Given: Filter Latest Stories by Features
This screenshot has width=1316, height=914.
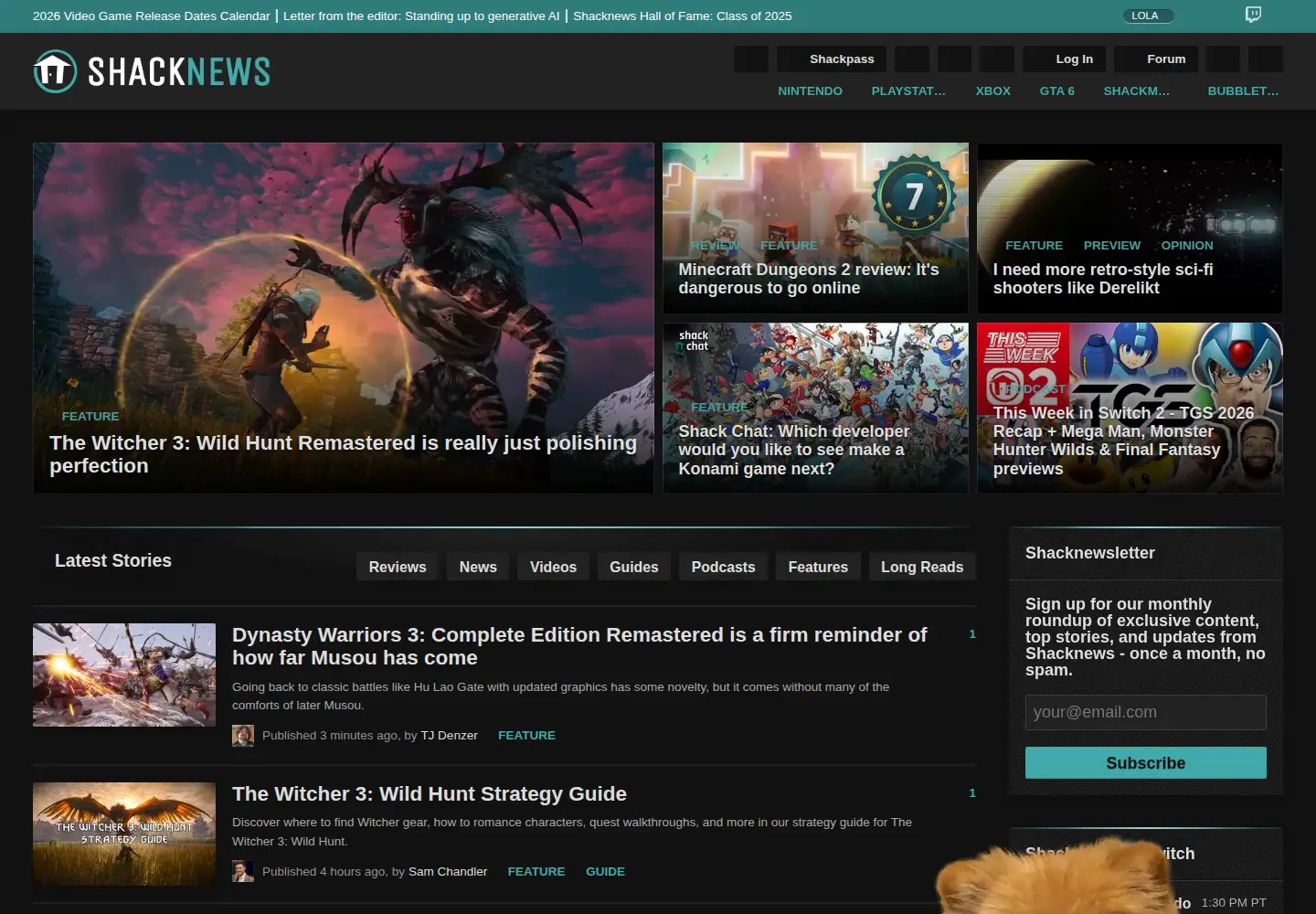Looking at the screenshot, I should (818, 567).
